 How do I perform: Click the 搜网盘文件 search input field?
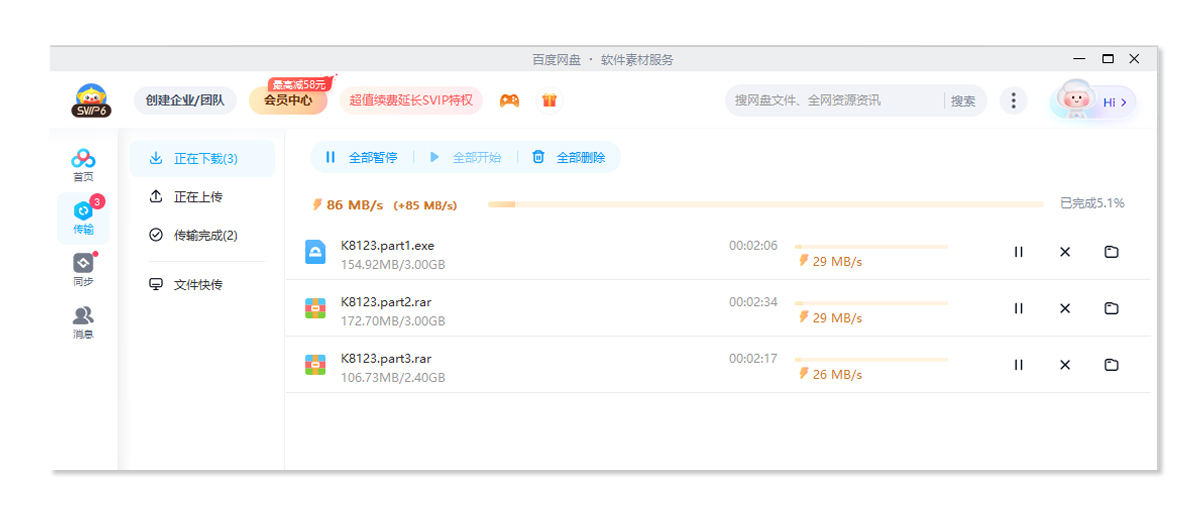[x=835, y=101]
